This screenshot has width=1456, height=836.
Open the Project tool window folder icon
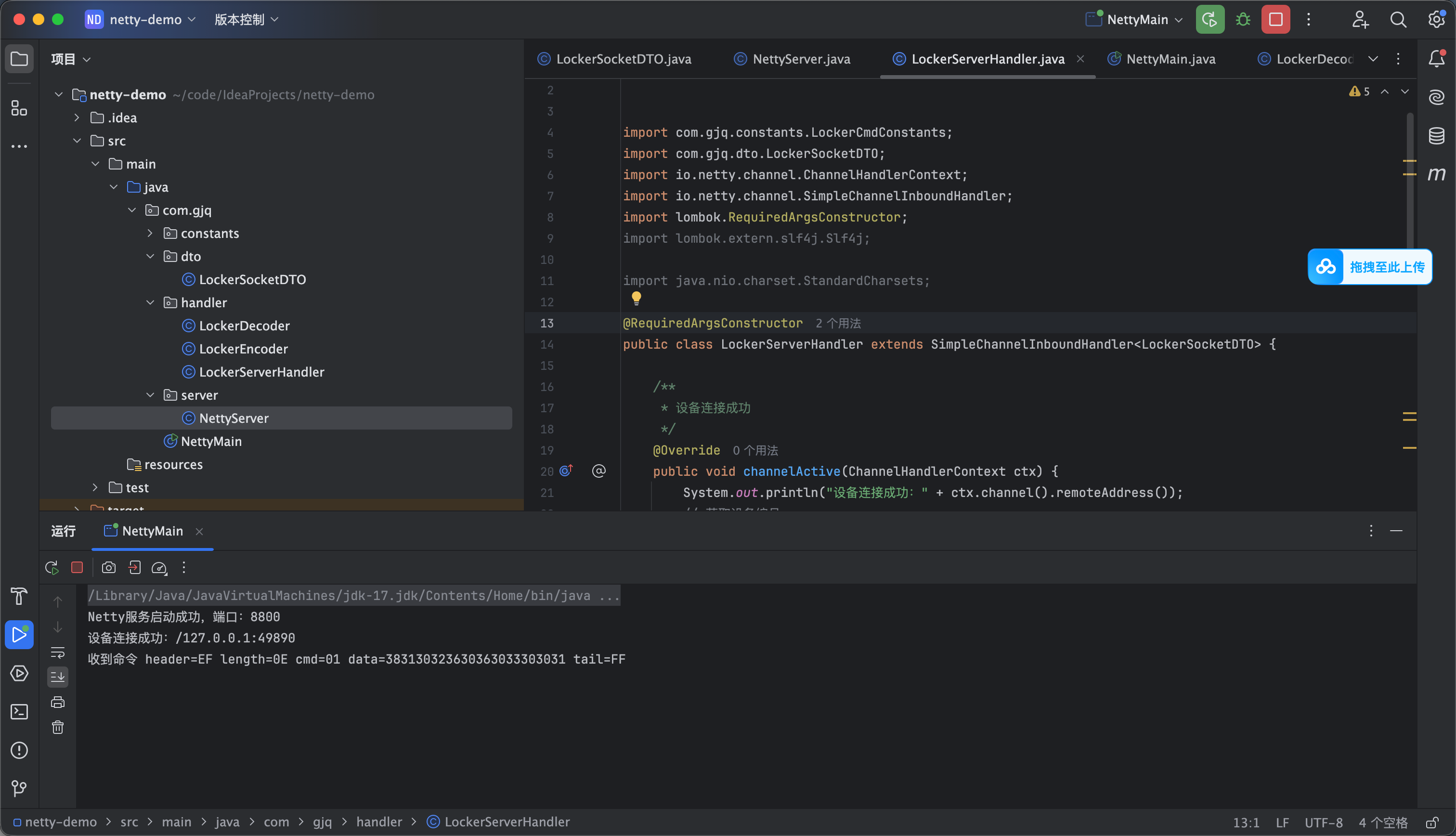(x=20, y=59)
